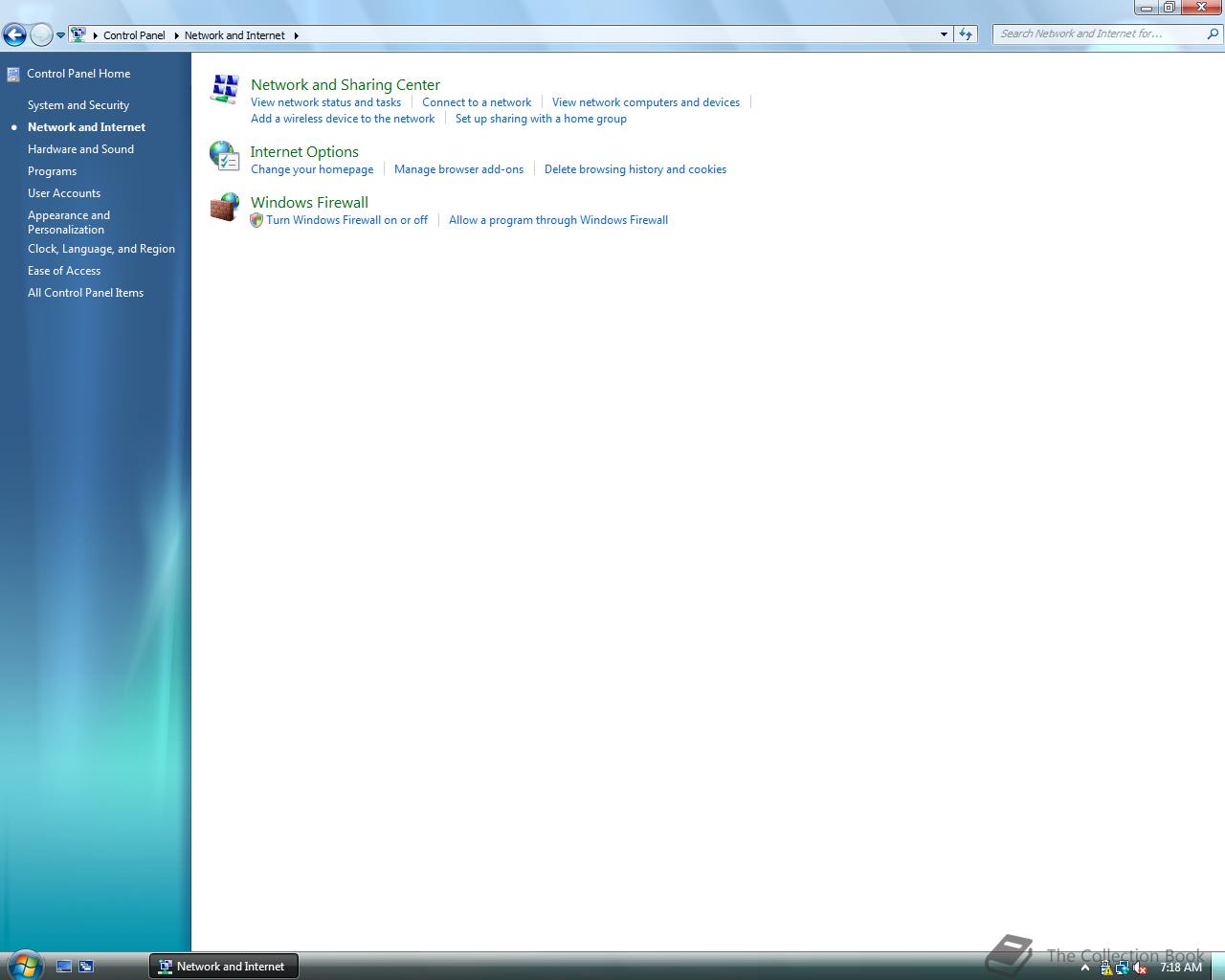
Task: Click View network computers and devices
Action: tap(646, 102)
